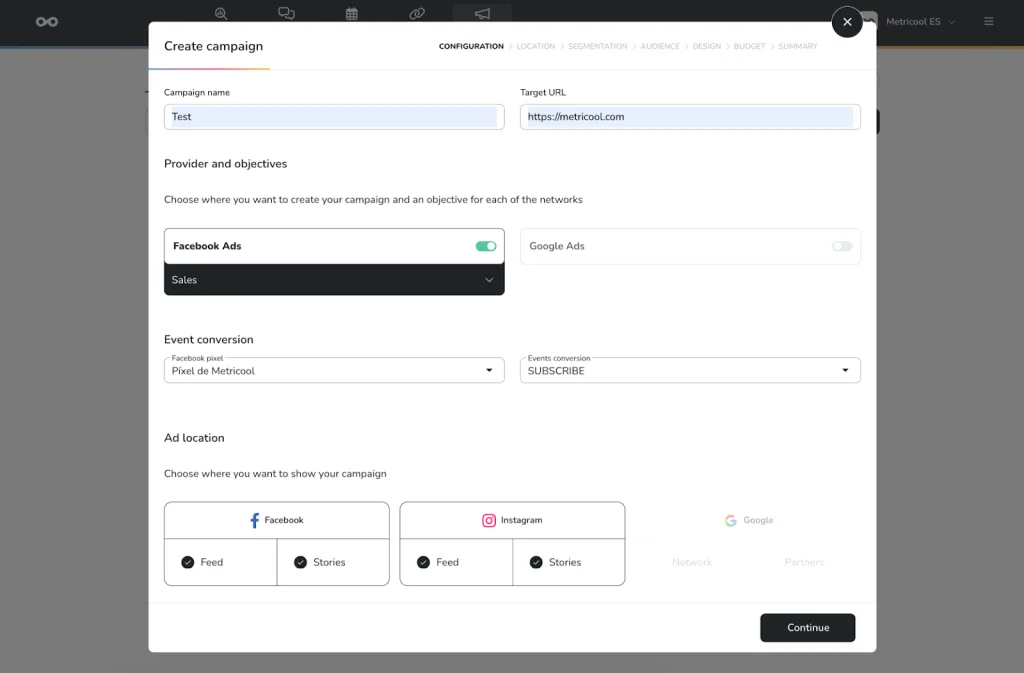Open the SmartLinks chain icon
The height and width of the screenshot is (673, 1024).
(x=417, y=13)
